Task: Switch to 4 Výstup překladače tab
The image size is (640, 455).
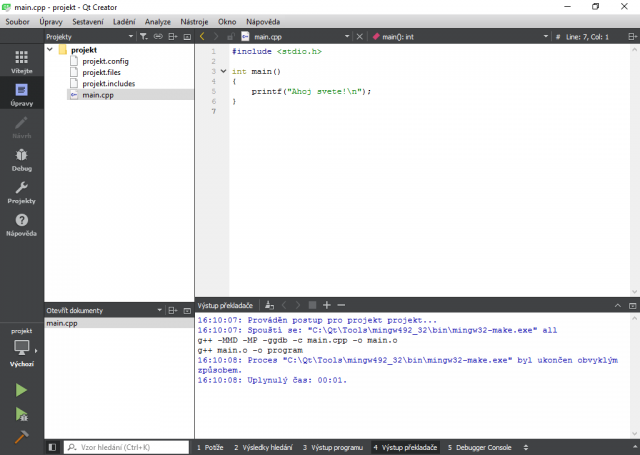Action: [x=405, y=447]
